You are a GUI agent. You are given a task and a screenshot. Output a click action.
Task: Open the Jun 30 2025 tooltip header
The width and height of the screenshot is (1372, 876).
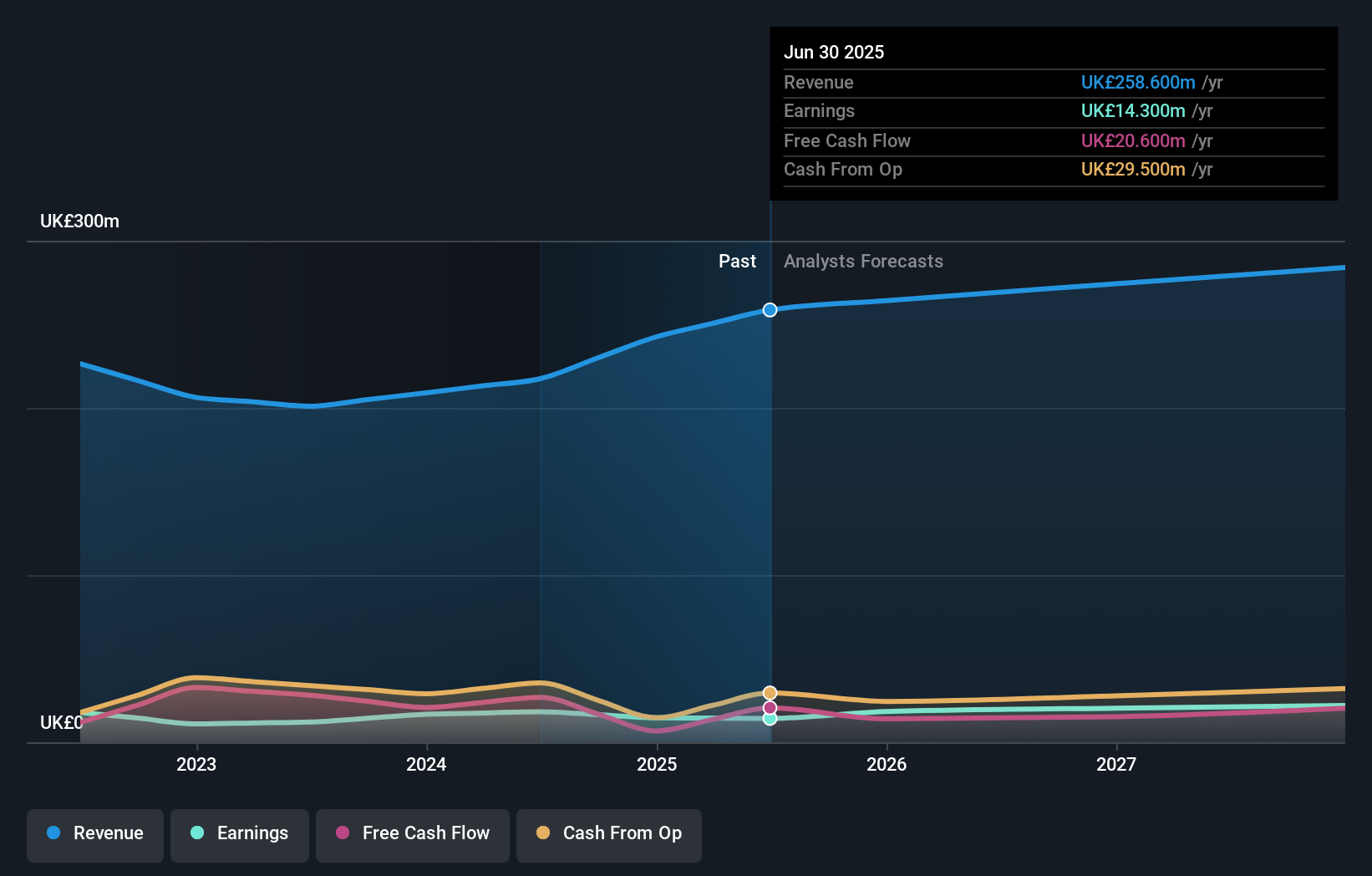click(x=834, y=52)
